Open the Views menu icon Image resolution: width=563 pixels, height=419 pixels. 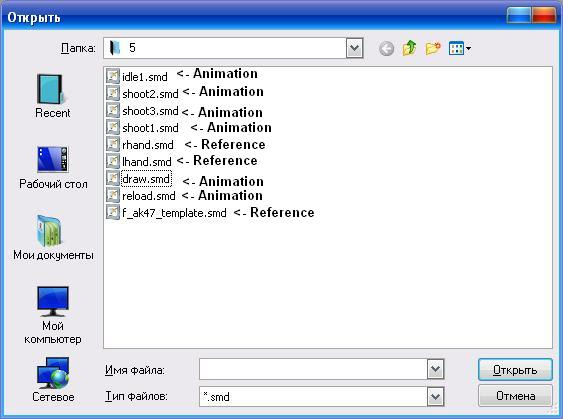(x=460, y=48)
